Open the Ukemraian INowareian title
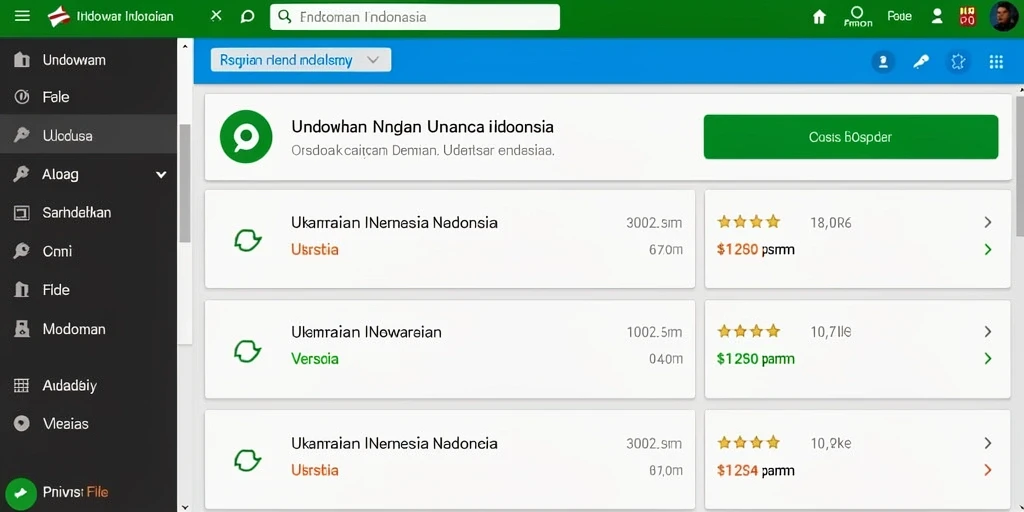Viewport: 1024px width, 512px height. point(366,332)
